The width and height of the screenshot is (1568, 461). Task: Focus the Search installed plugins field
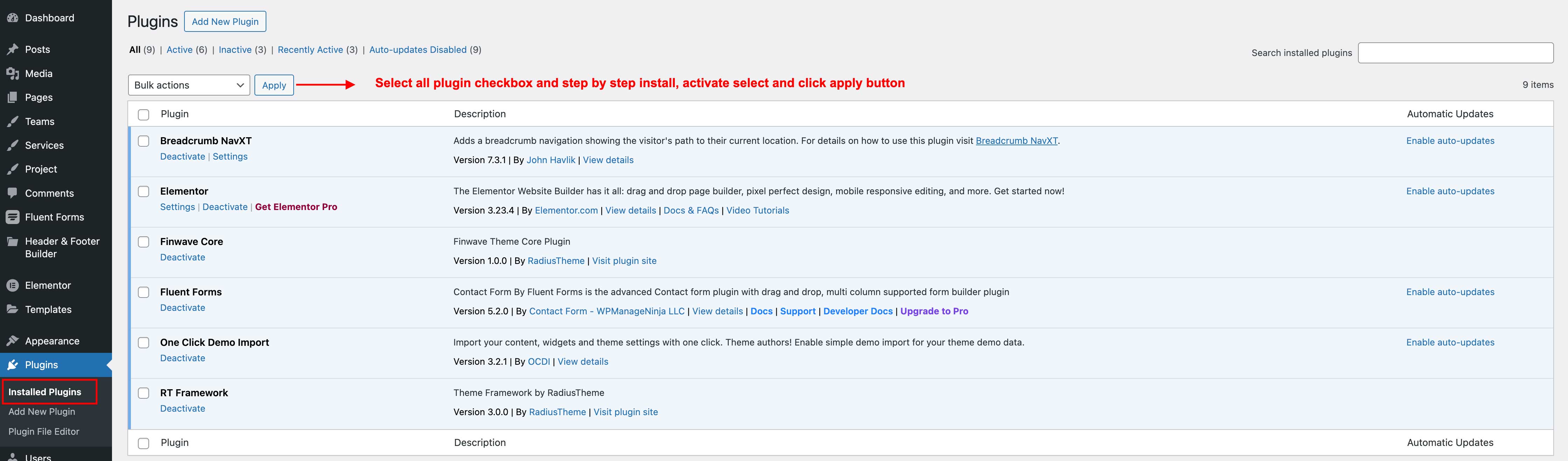[x=1455, y=53]
